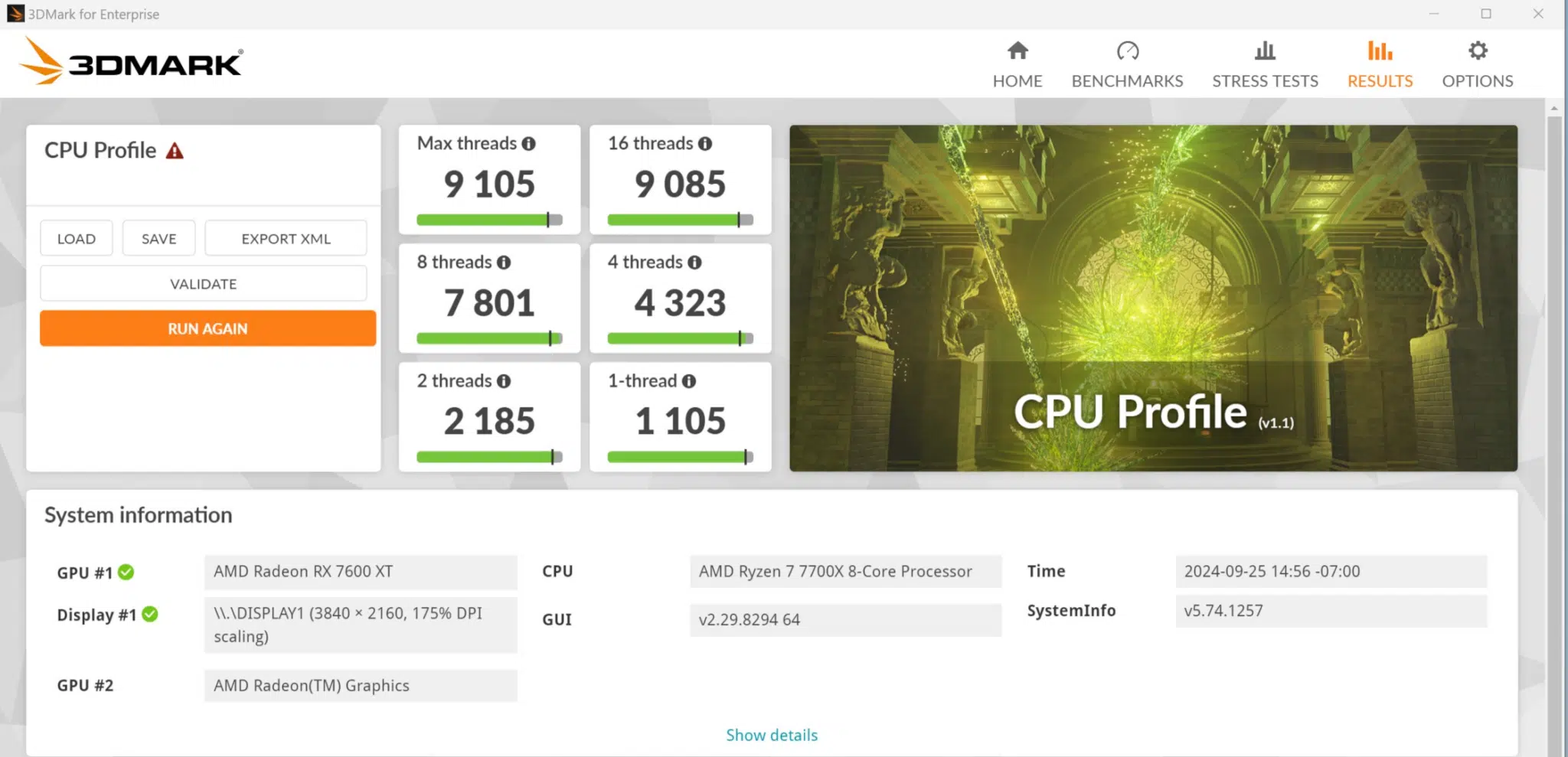Screen dimensions: 1568x757
Task: Click the Load button
Action: (x=77, y=239)
